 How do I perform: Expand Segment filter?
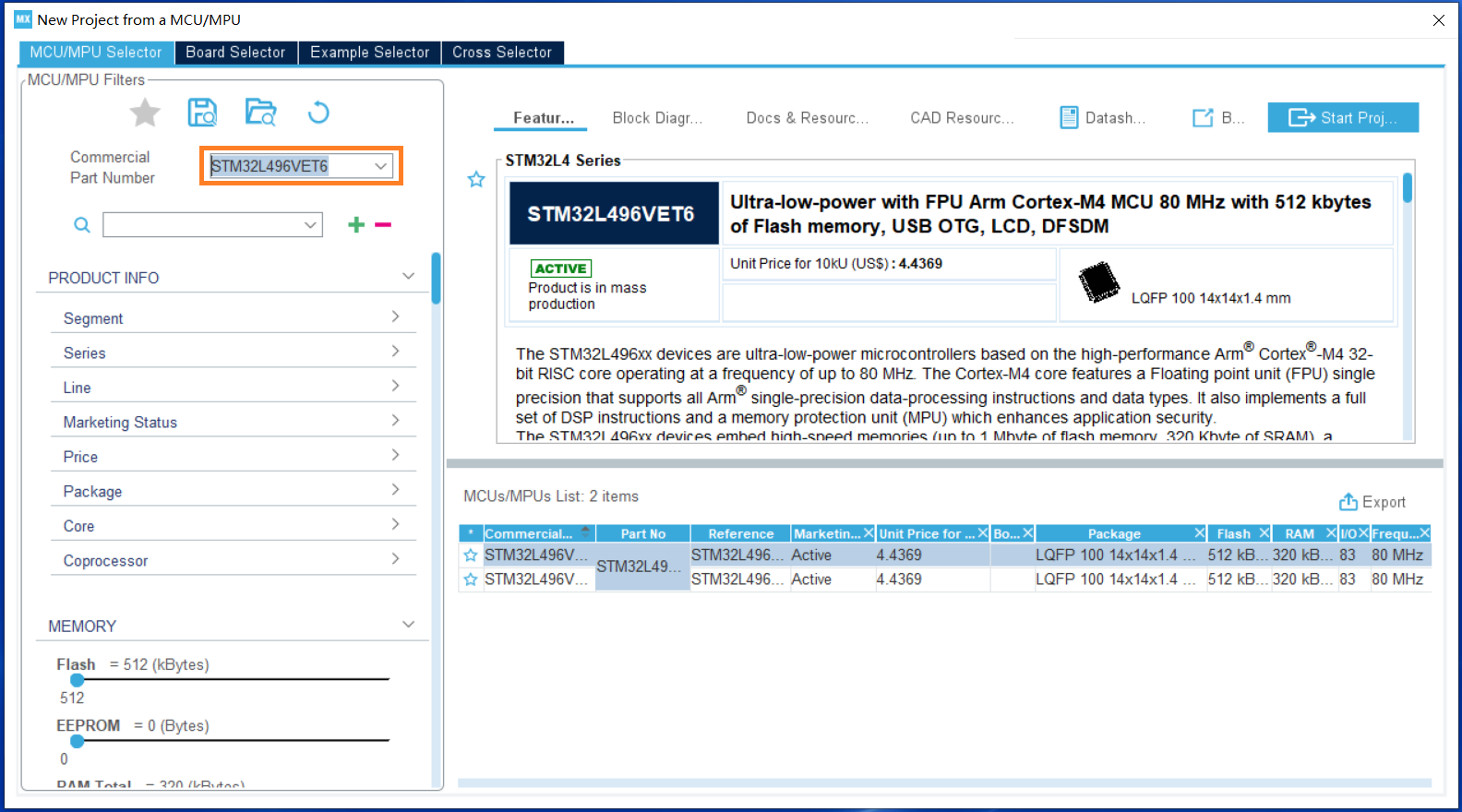(x=395, y=316)
